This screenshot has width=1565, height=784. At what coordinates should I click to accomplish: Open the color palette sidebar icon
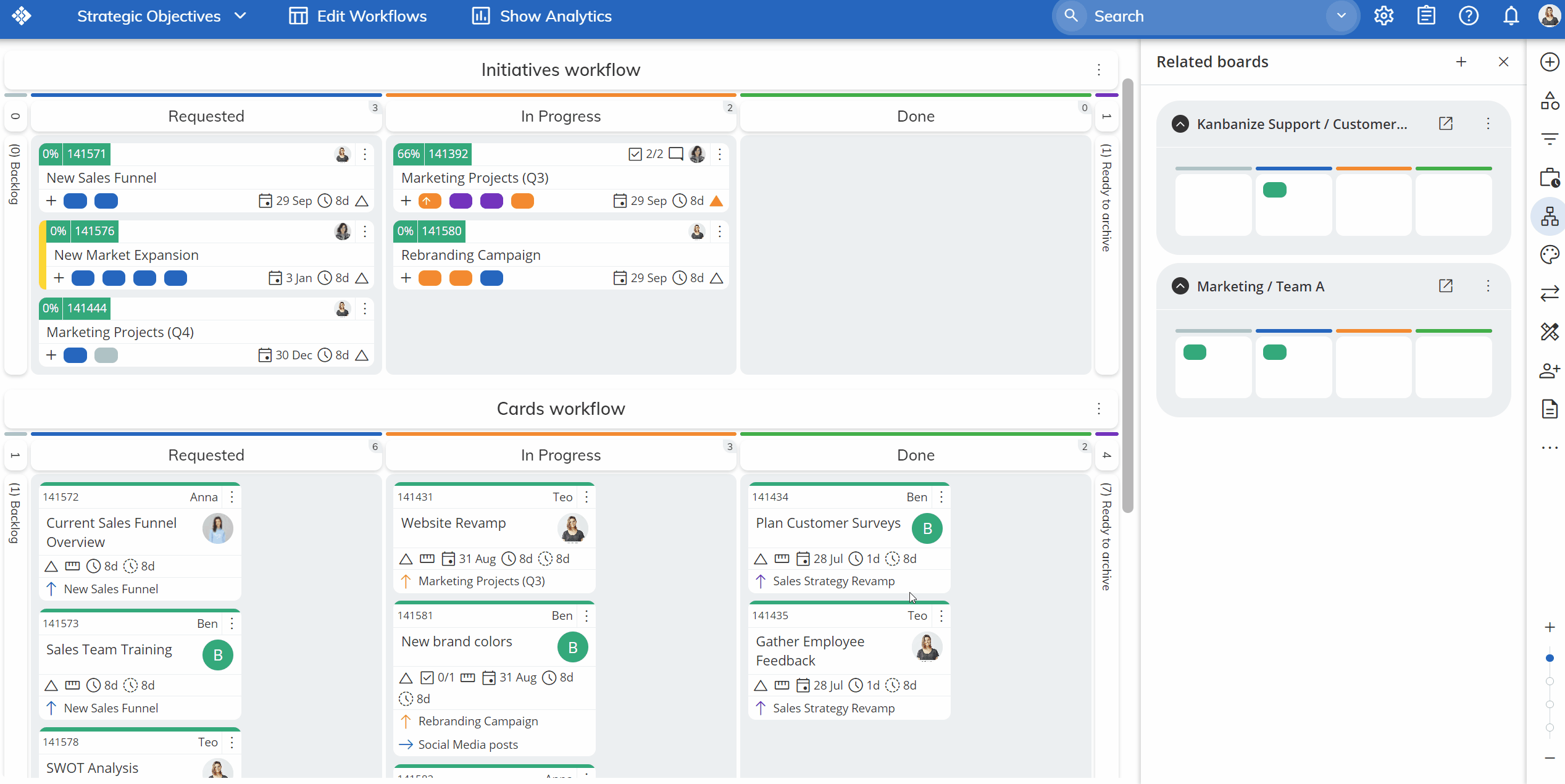(x=1549, y=254)
